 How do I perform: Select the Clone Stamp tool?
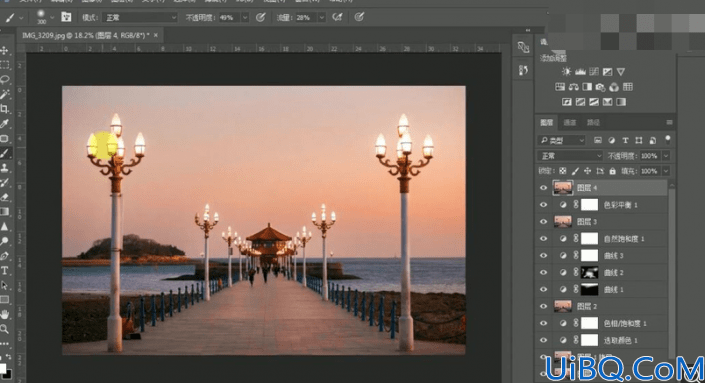click(4, 168)
